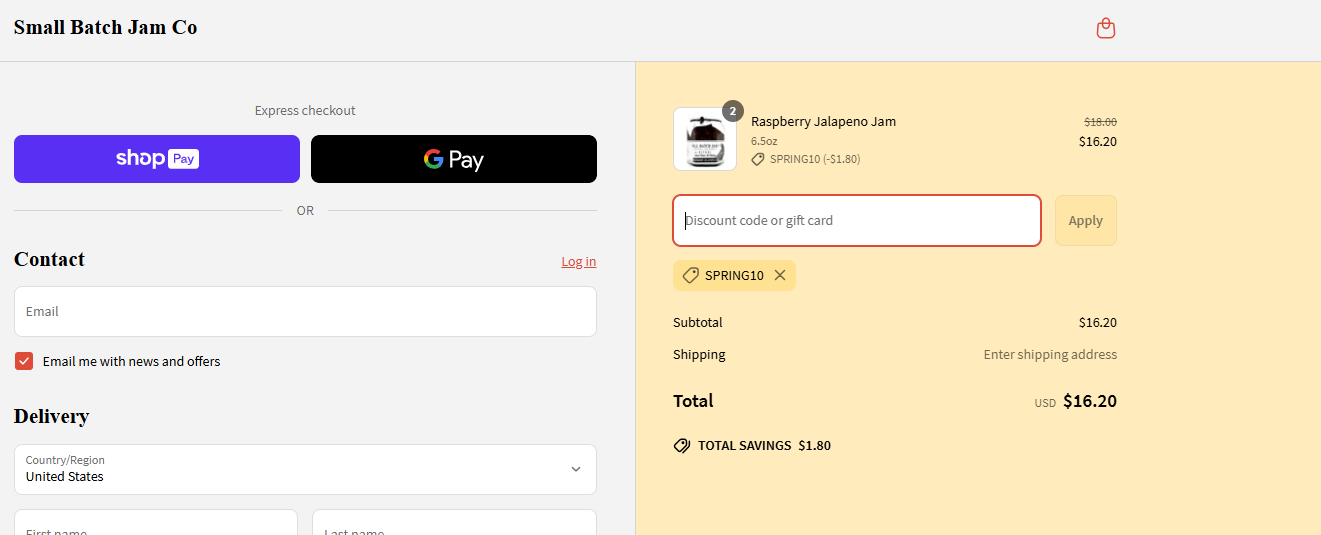Click the Log in link
The image size is (1321, 535).
tap(578, 262)
